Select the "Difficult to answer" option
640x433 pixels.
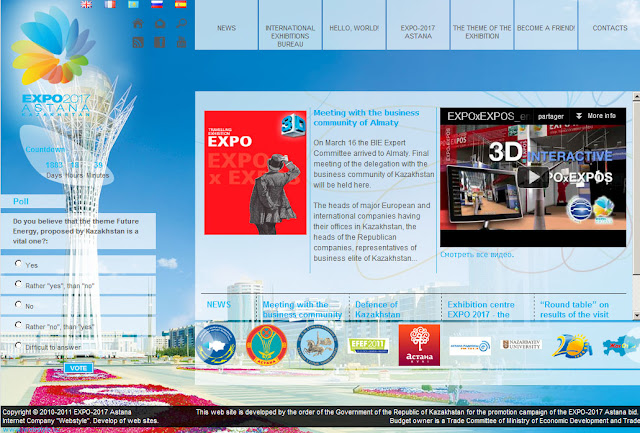point(18,345)
